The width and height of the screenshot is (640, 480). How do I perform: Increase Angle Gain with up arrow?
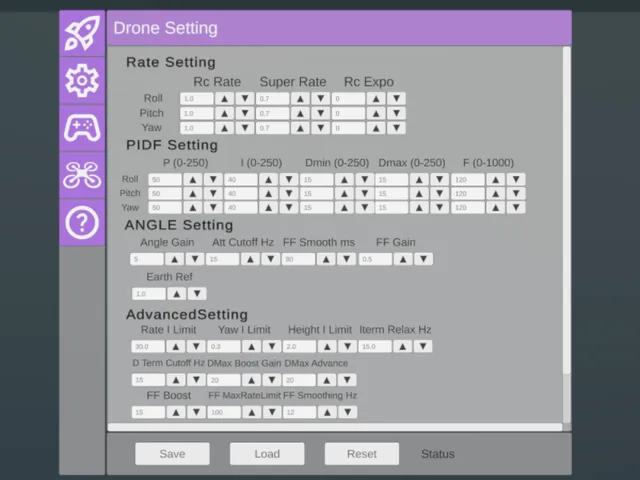tap(176, 259)
